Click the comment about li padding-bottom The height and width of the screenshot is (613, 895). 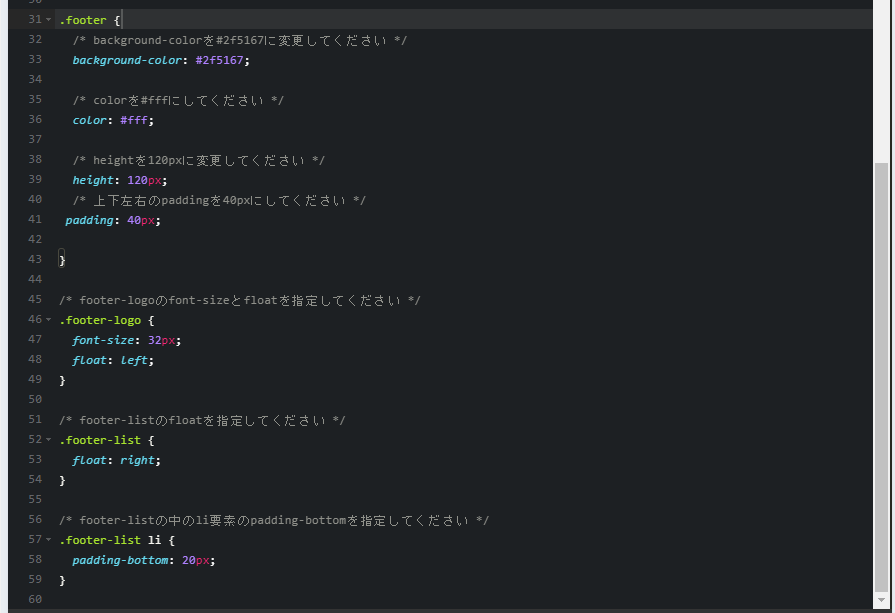274,520
